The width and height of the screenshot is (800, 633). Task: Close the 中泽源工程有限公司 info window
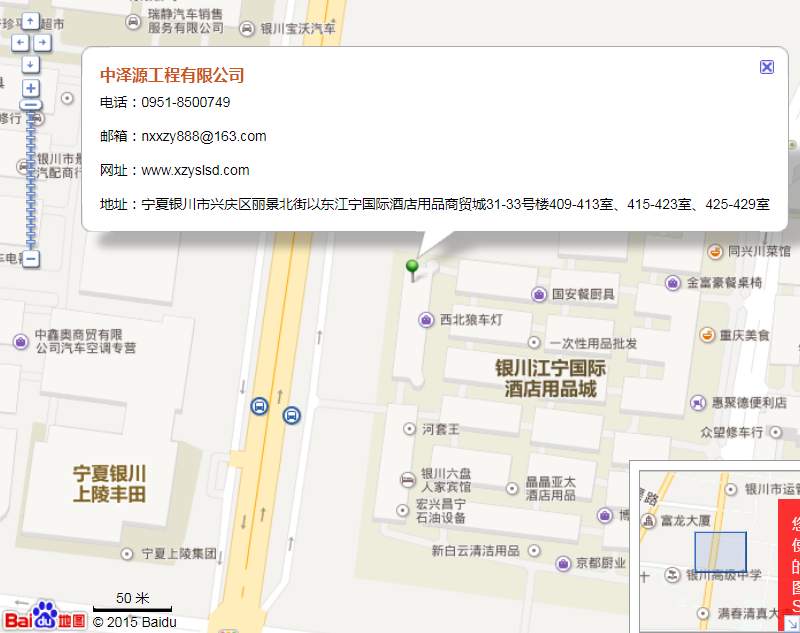(x=766, y=67)
